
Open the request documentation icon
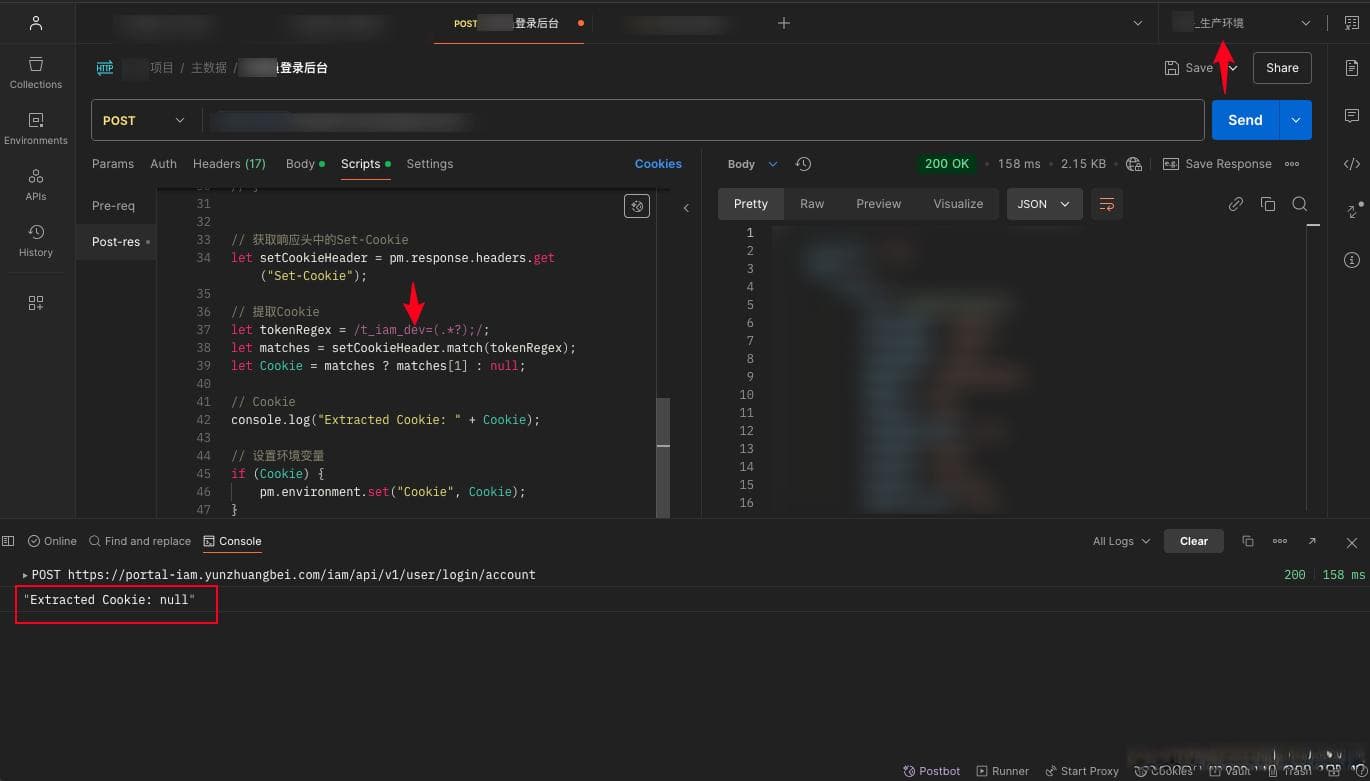click(1352, 68)
